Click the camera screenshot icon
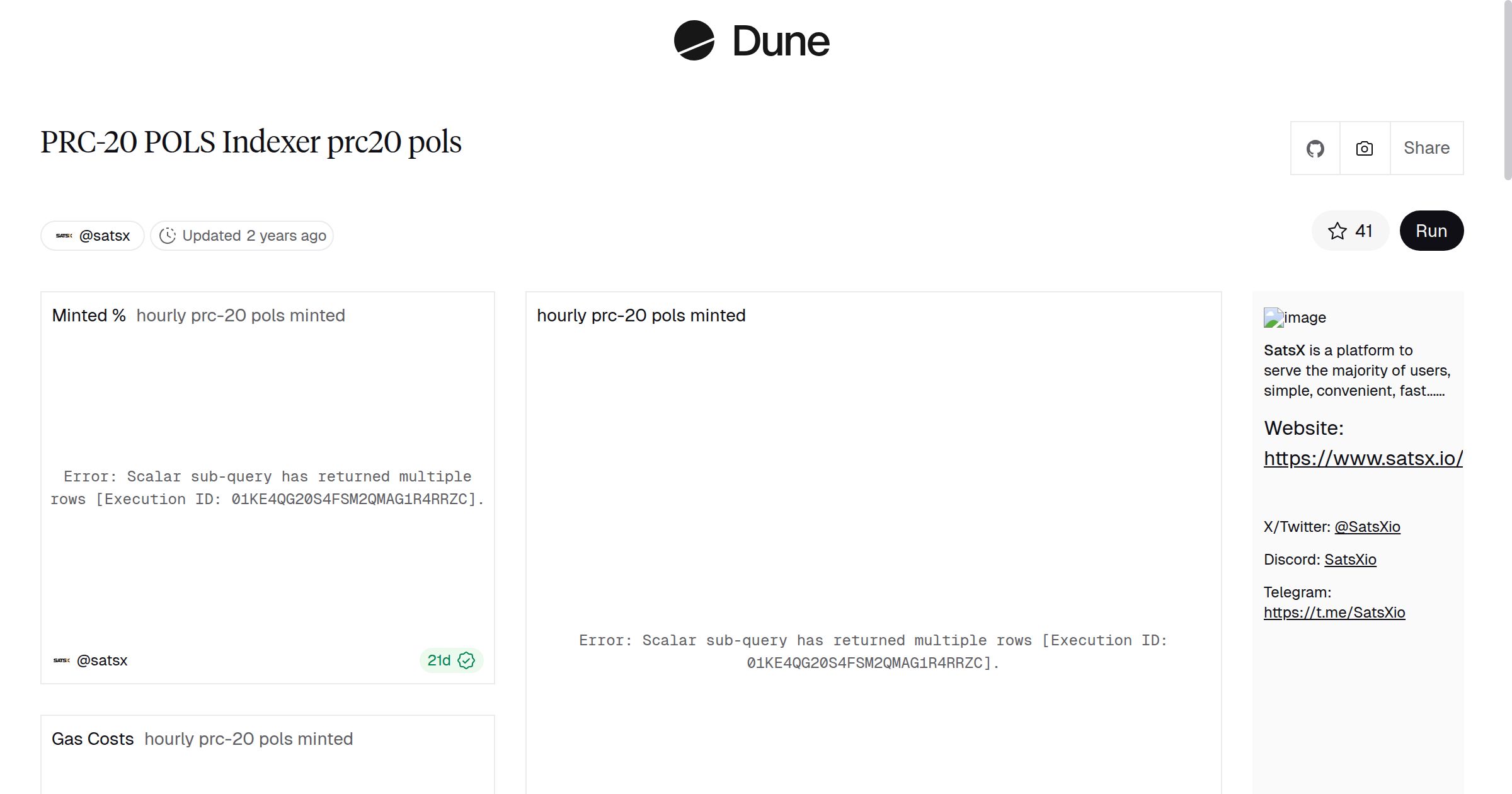Viewport: 1512px width, 794px height. click(1365, 149)
